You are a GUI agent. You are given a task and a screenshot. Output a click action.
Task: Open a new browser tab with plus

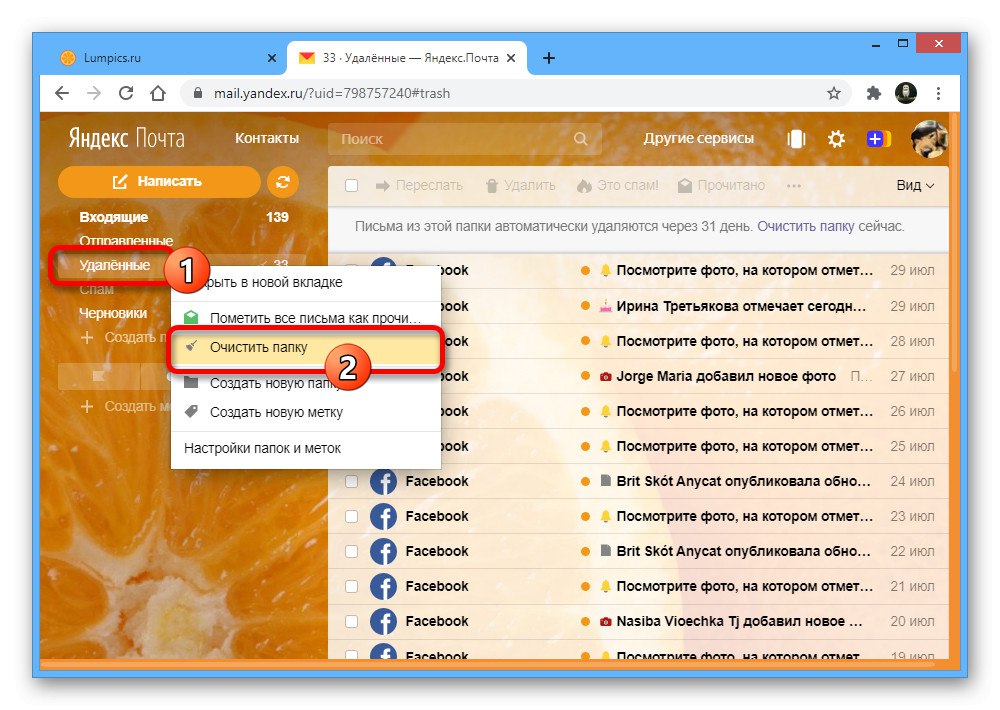(548, 58)
